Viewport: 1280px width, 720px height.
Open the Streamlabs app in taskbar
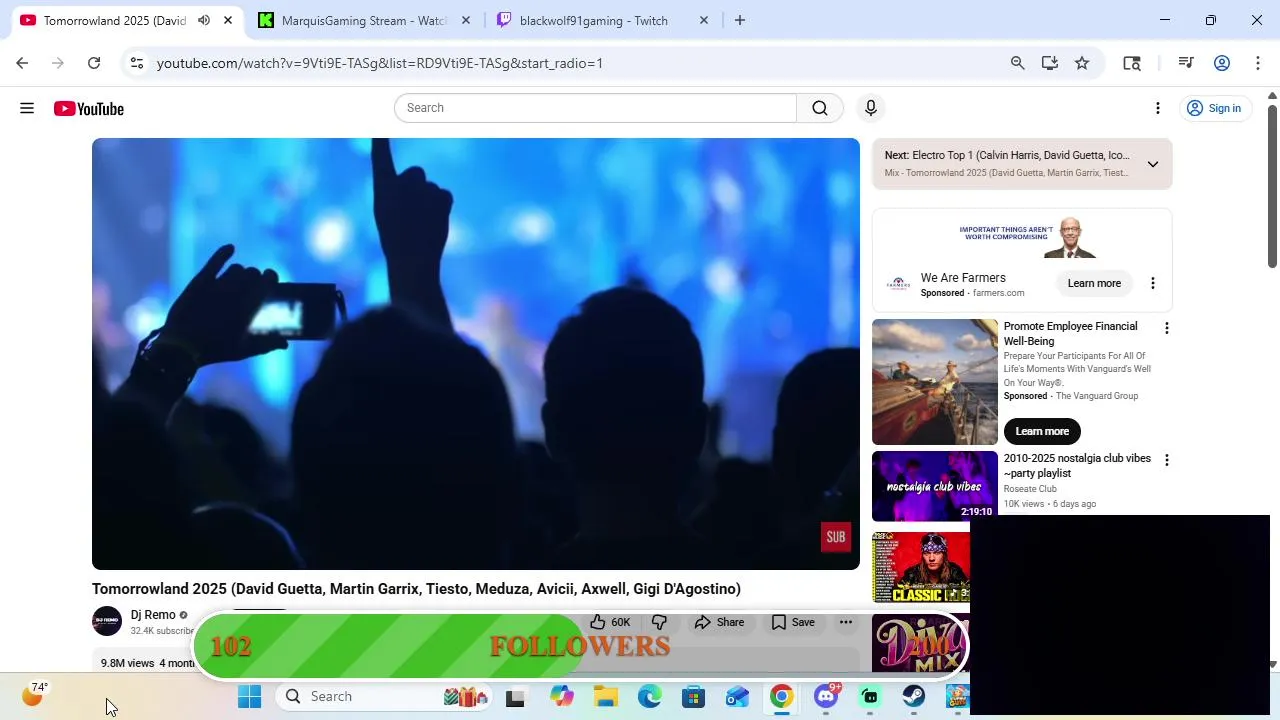(x=870, y=697)
